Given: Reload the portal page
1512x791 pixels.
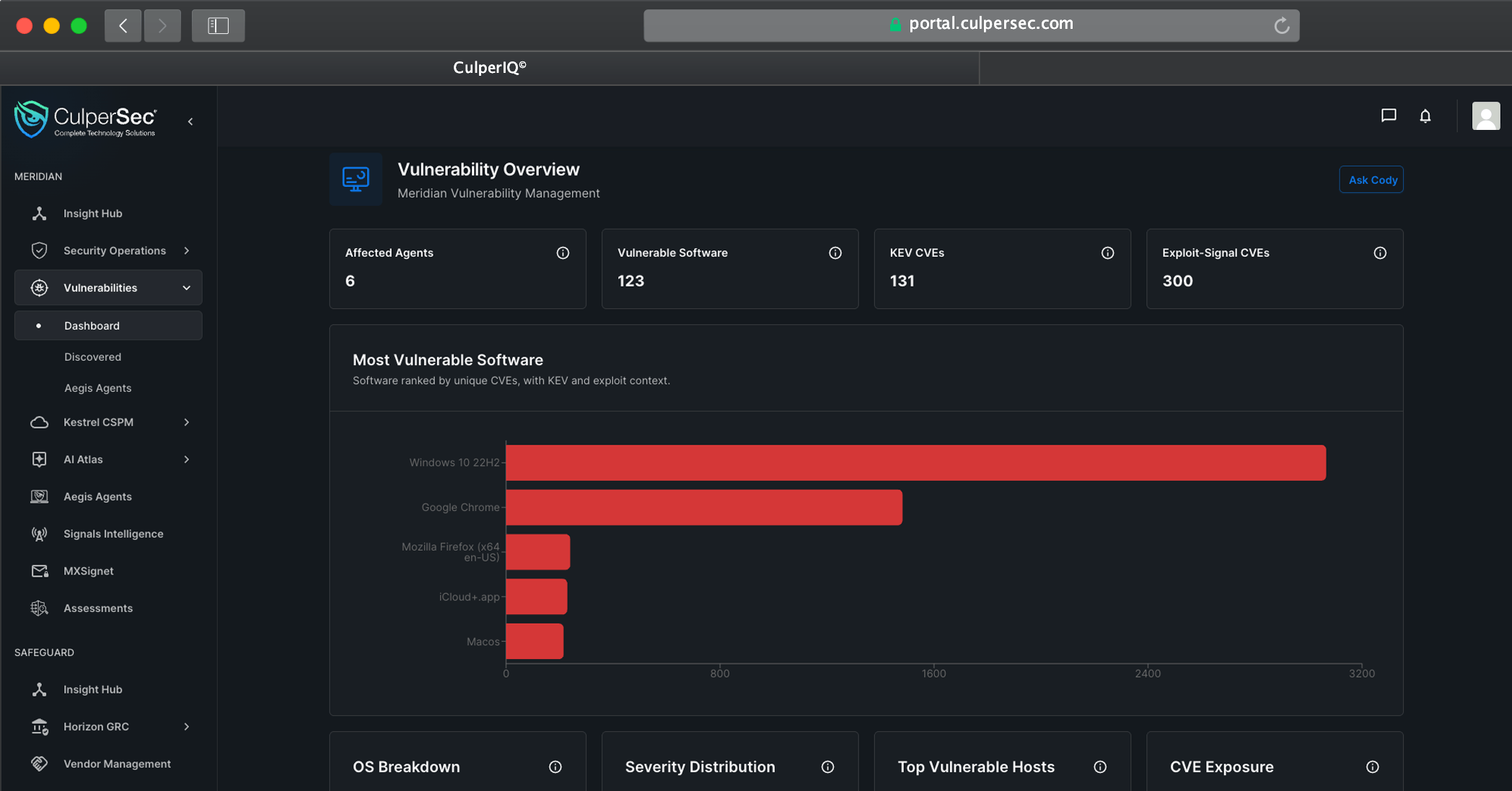Looking at the screenshot, I should (x=1282, y=26).
